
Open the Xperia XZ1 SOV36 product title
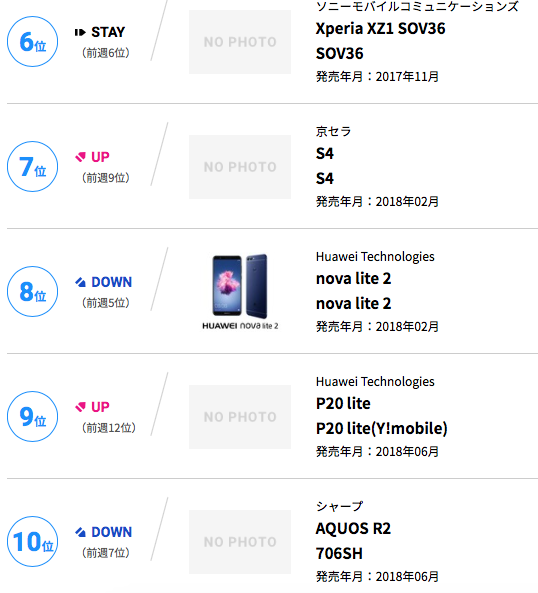[x=380, y=29]
